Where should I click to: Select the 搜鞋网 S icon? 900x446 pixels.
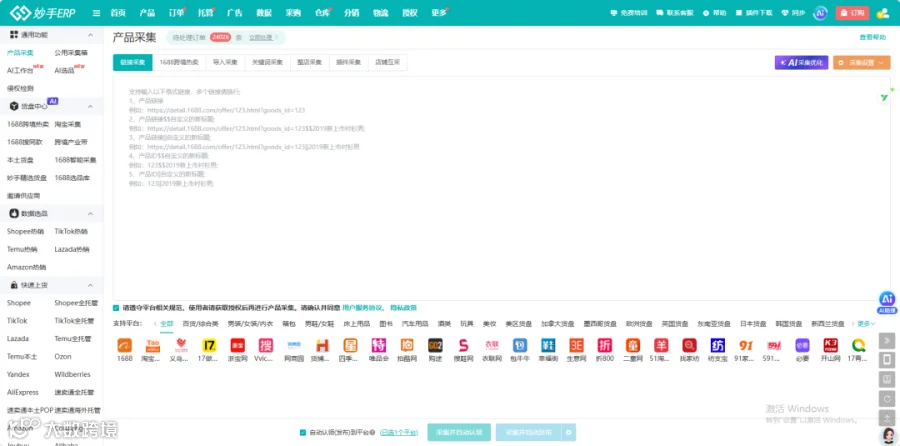coord(464,345)
